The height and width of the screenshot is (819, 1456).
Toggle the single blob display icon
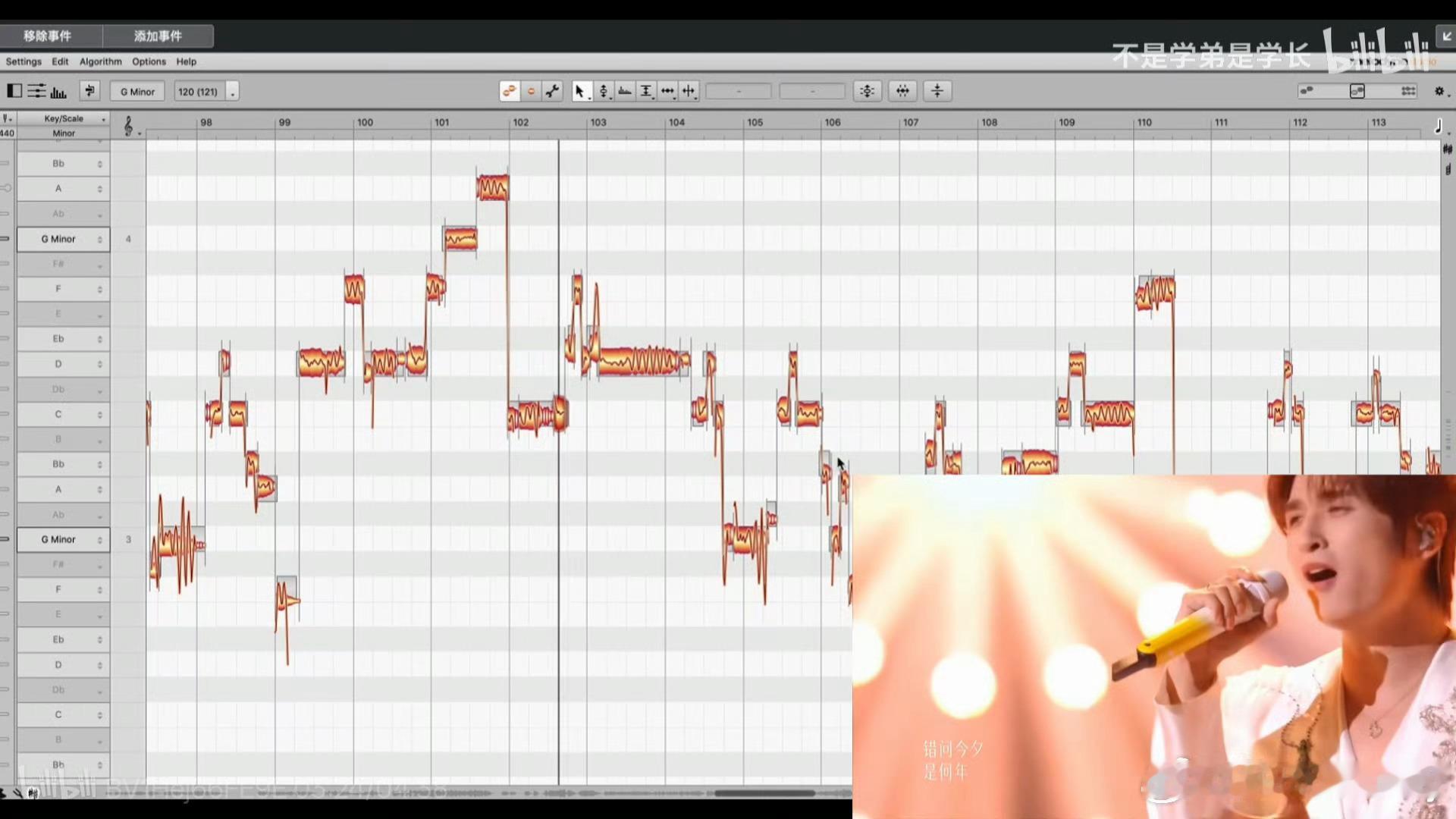tap(531, 91)
